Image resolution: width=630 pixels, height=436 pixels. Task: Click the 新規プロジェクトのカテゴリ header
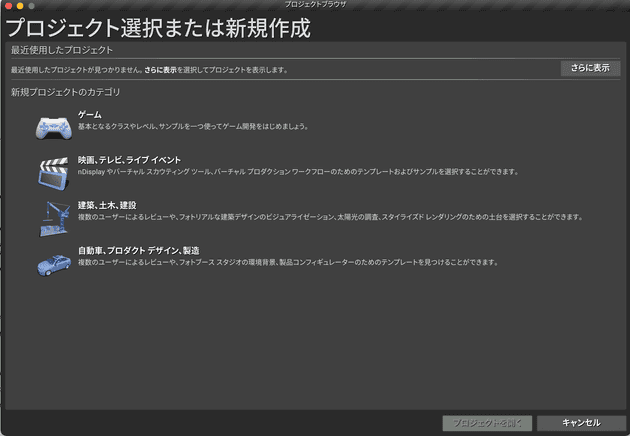pyautogui.click(x=65, y=92)
